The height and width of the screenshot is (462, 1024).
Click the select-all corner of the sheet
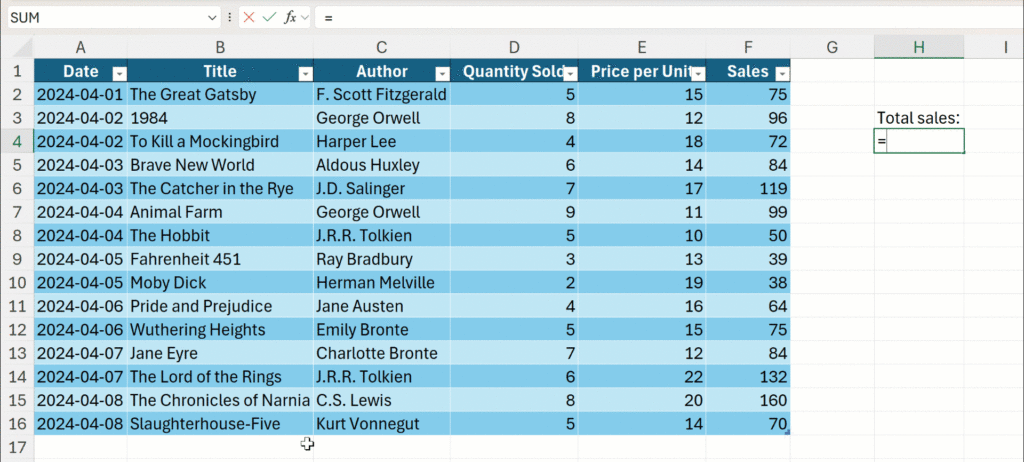click(17, 47)
